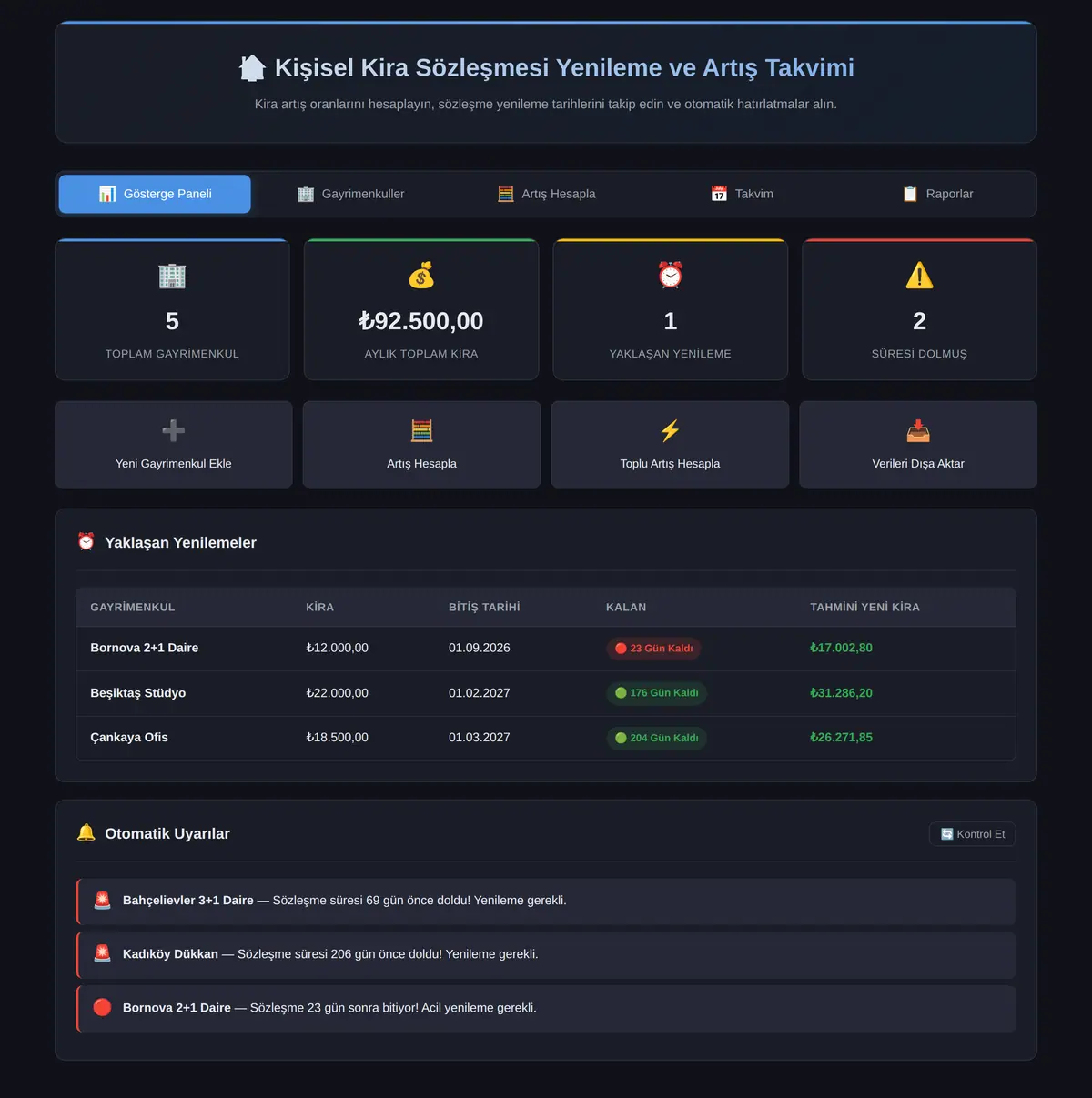Click the Verileri Dışa Aktar button
Viewport: 1092px width, 1098px height.
click(x=918, y=445)
